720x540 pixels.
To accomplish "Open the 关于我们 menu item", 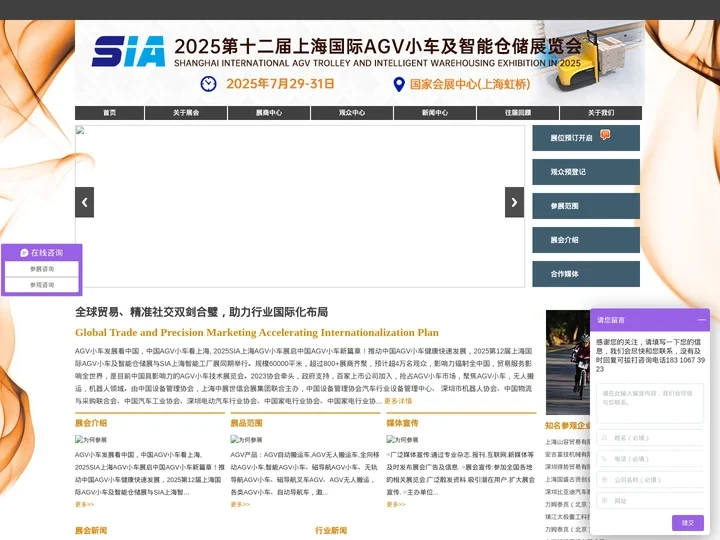I will point(601,112).
